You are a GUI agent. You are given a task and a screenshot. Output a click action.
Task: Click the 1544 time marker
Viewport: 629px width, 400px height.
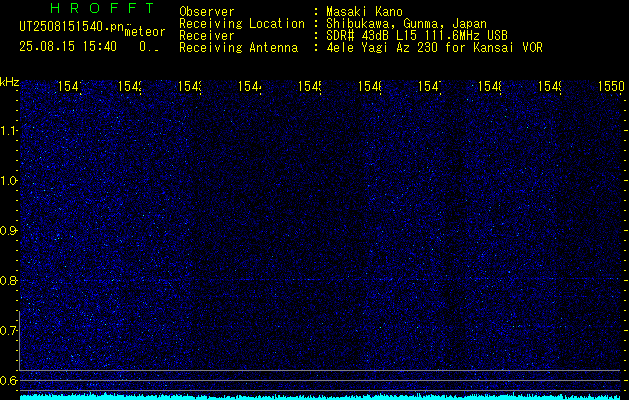click(250, 86)
